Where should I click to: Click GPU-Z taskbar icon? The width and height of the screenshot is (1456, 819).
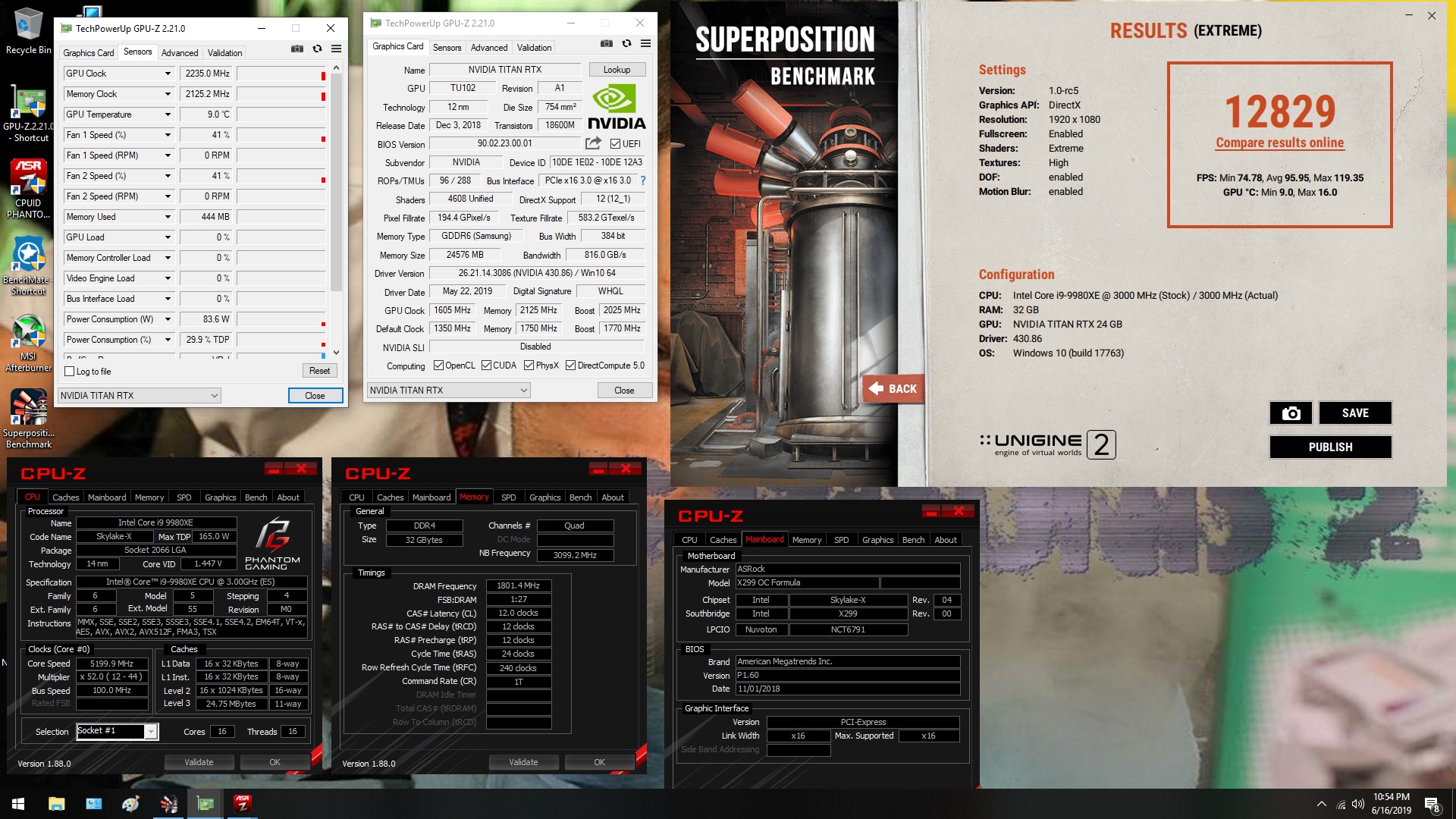coord(205,804)
